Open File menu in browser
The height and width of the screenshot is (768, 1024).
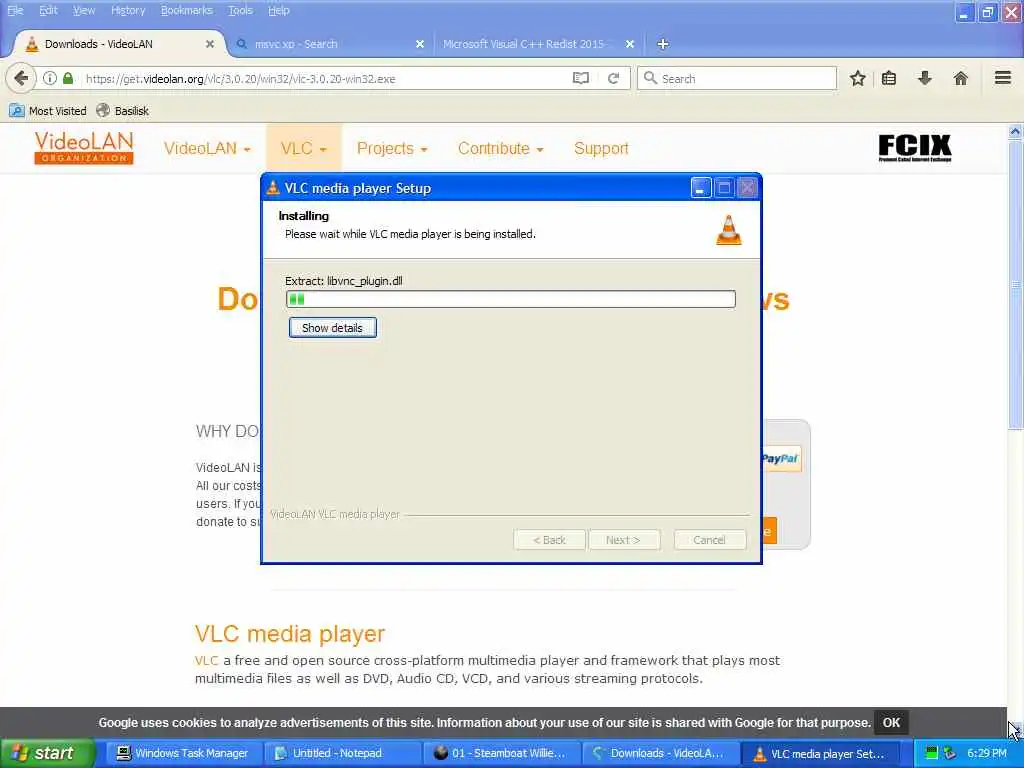(15, 10)
